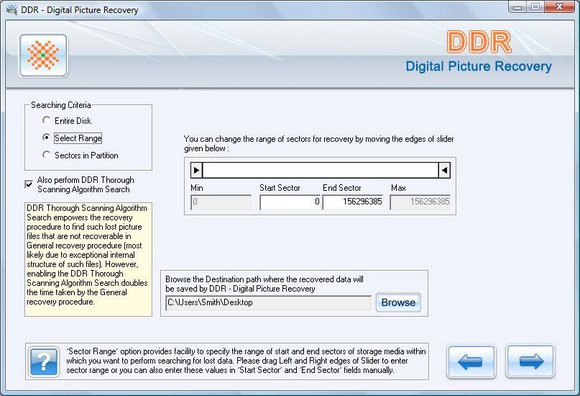Click the destination path text field
Viewport: 580px width, 396px height.
(x=269, y=303)
